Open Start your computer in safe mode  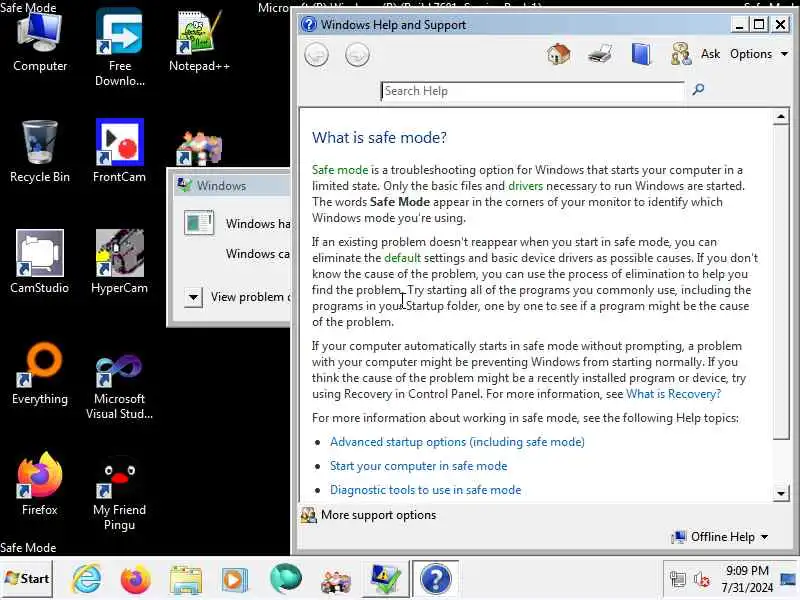(x=418, y=466)
